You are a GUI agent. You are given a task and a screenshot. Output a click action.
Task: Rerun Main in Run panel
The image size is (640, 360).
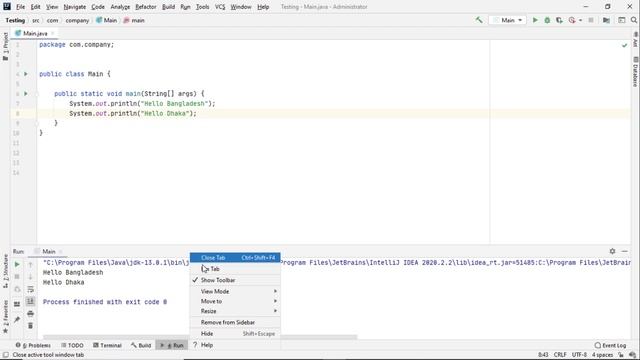click(x=17, y=264)
